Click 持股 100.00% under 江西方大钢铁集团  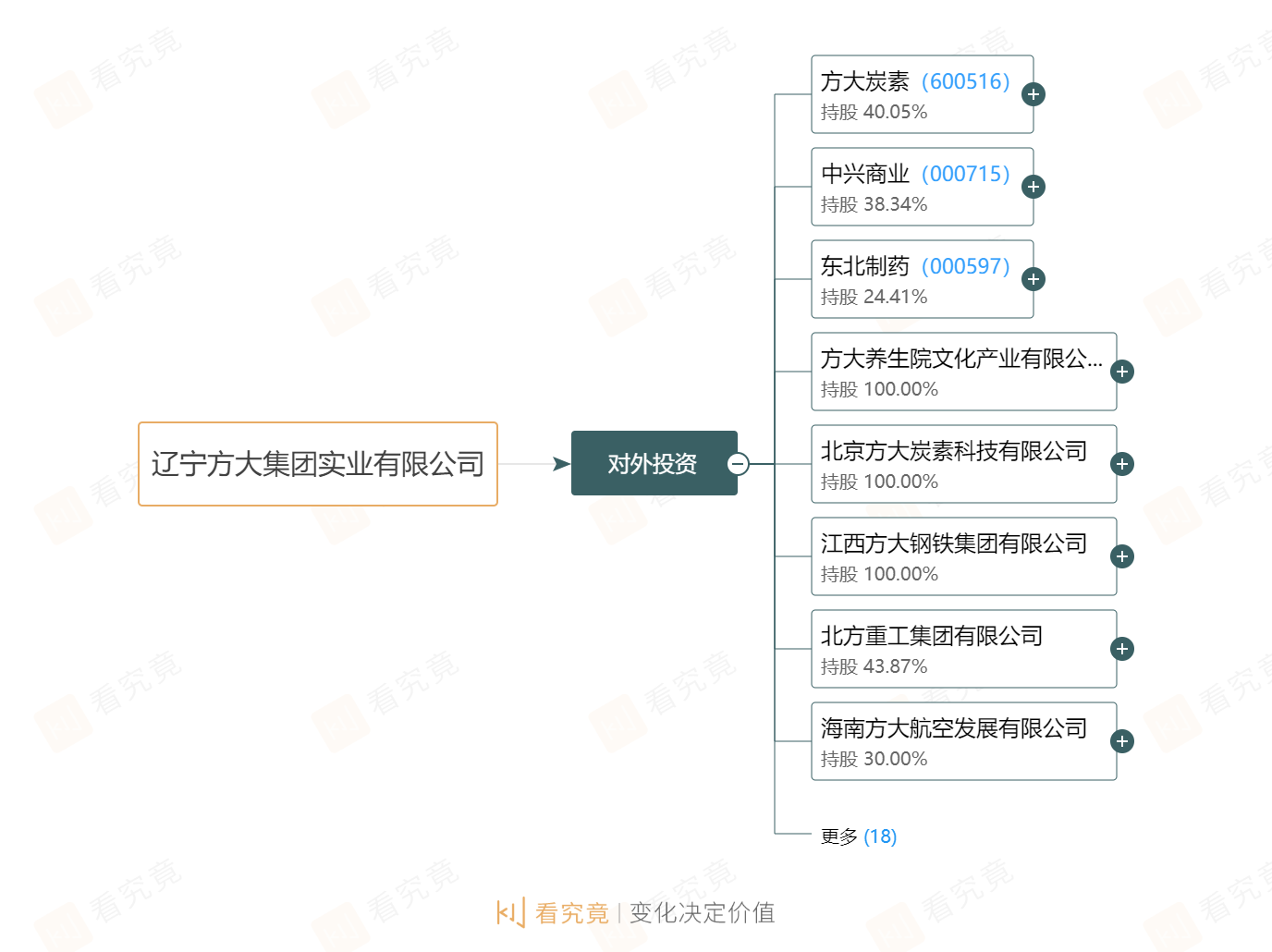click(879, 574)
